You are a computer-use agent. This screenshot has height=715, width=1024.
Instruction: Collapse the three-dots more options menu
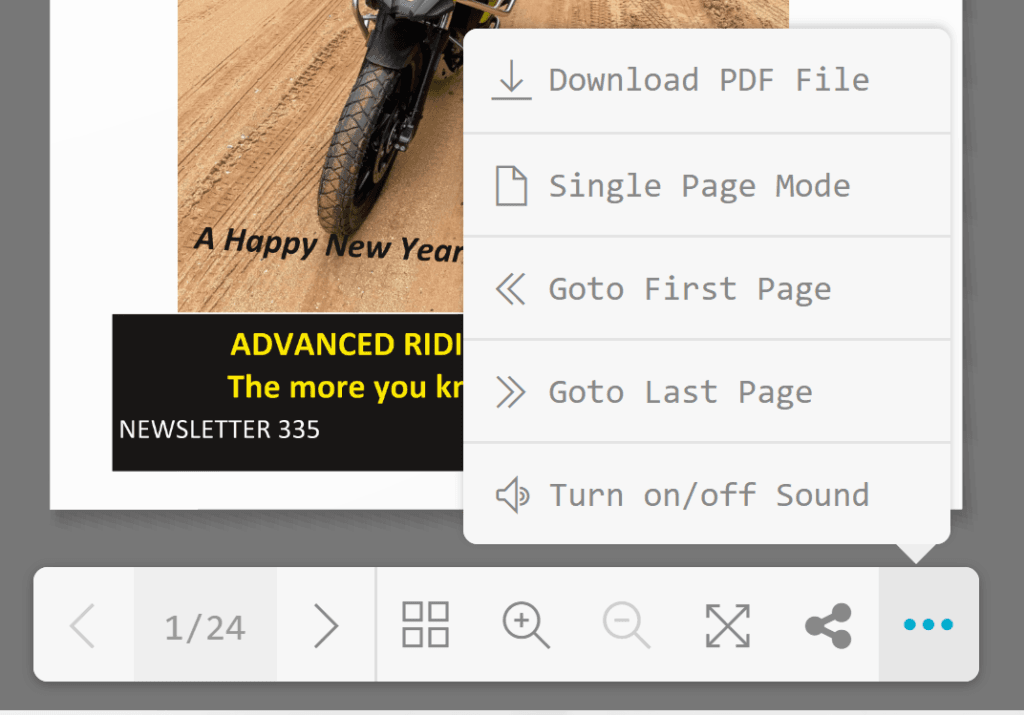pos(928,625)
